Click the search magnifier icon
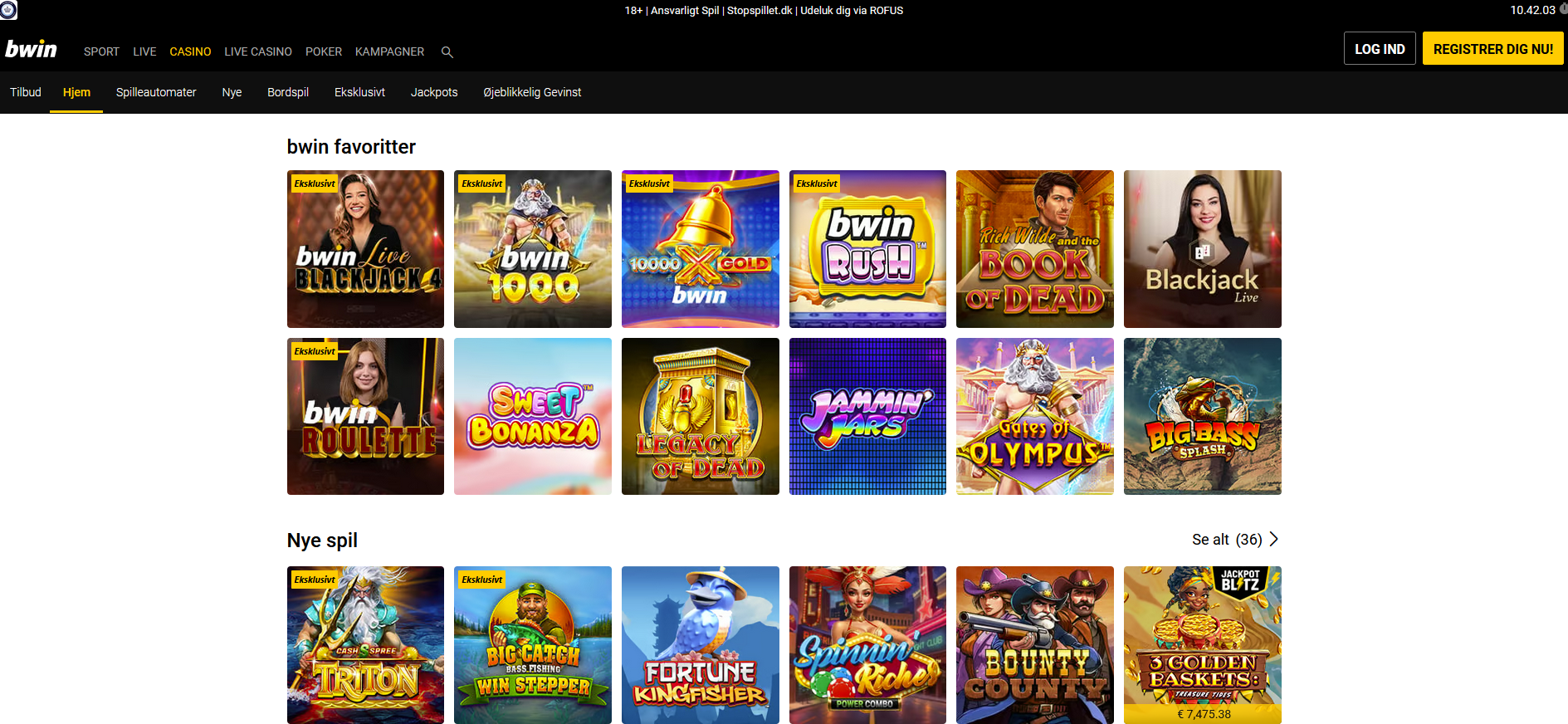The image size is (1568, 724). click(x=447, y=52)
